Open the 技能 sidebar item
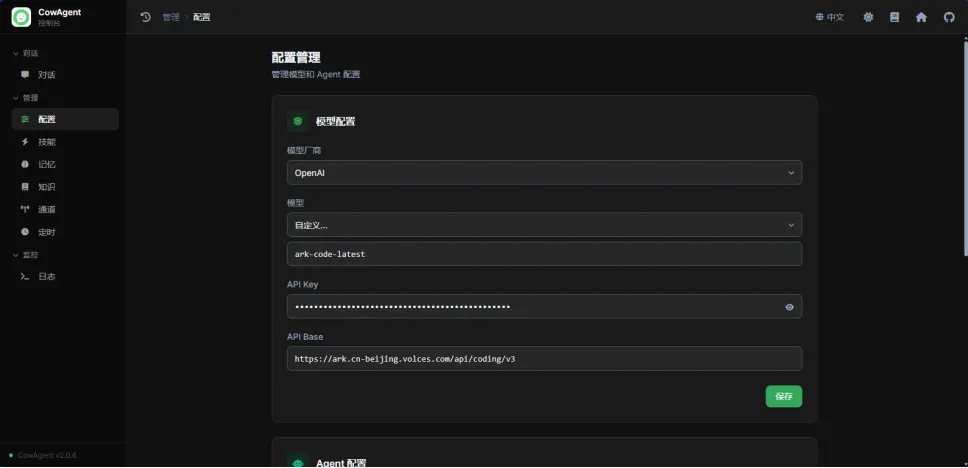This screenshot has height=468, width=968. coord(65,142)
